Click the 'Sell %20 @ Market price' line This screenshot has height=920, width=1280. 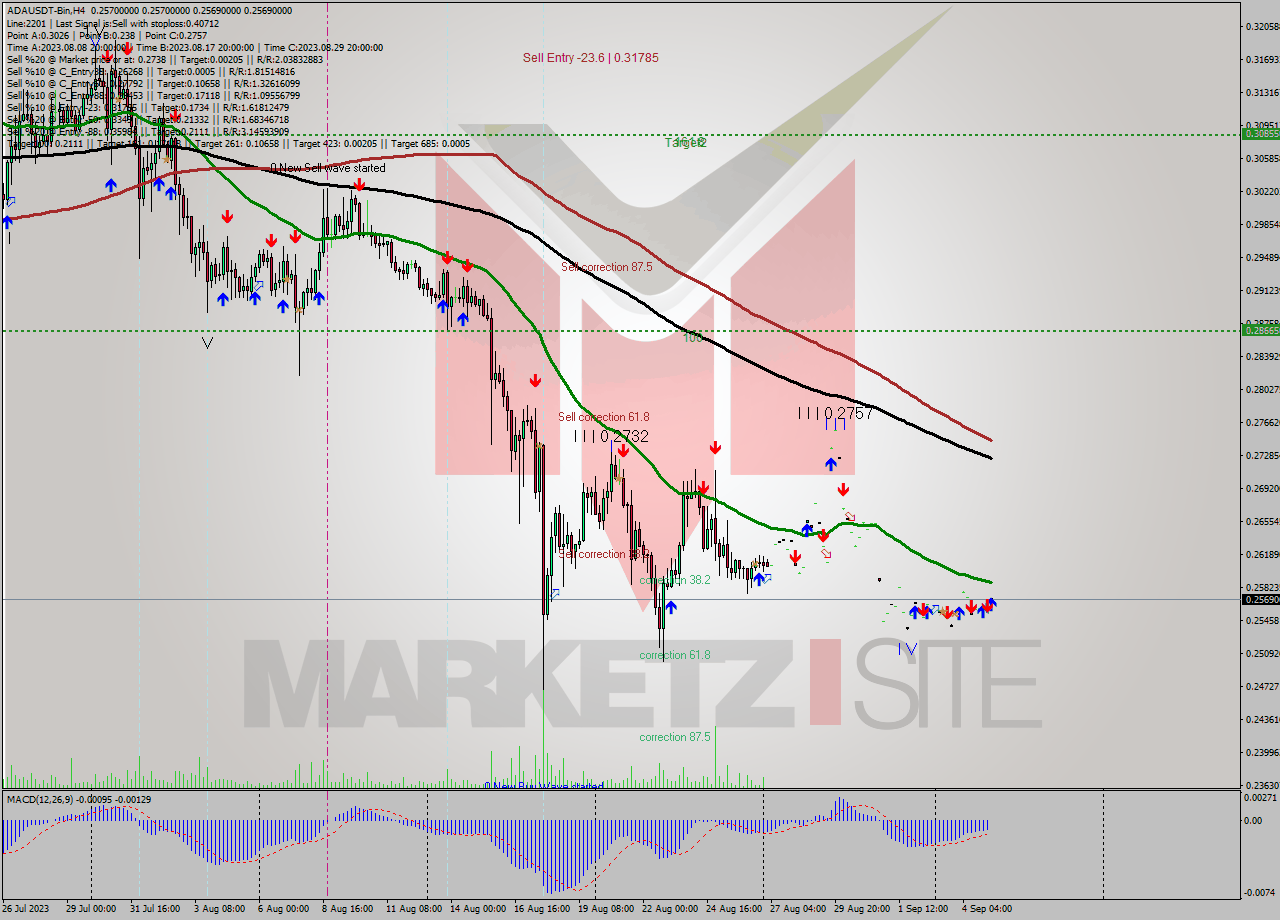pos(165,59)
